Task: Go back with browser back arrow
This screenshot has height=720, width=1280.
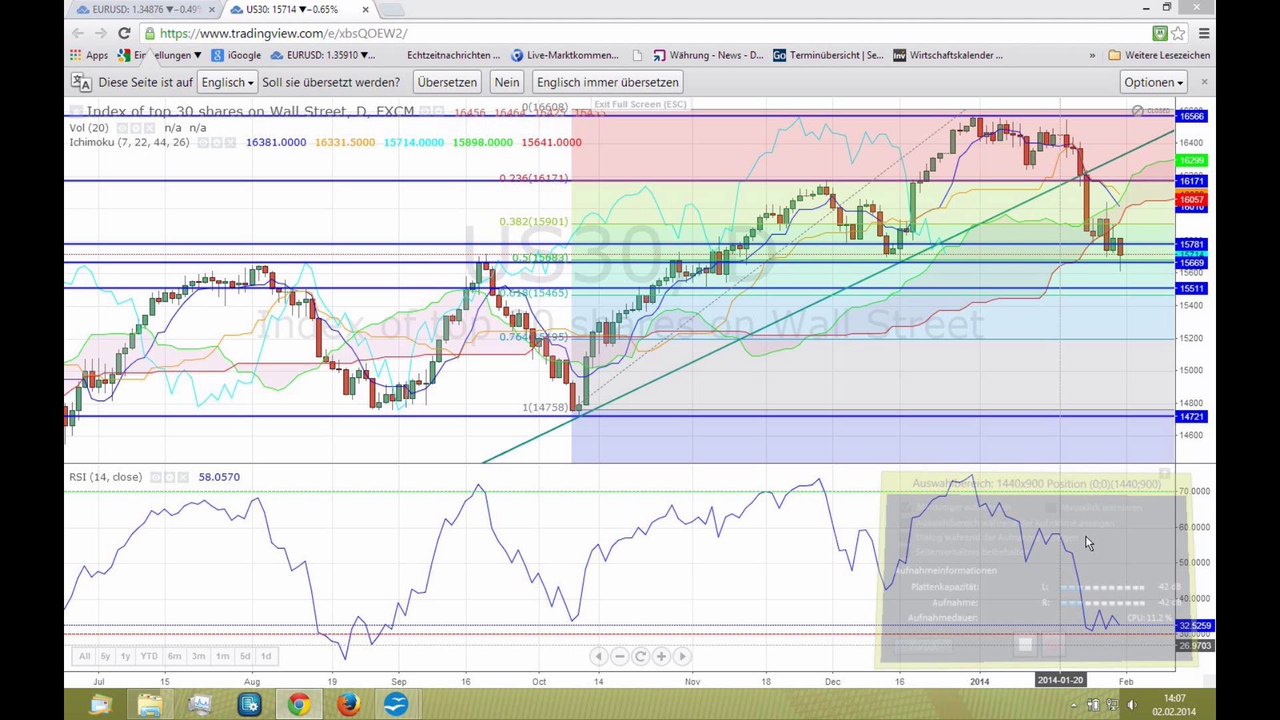Action: pos(78,33)
